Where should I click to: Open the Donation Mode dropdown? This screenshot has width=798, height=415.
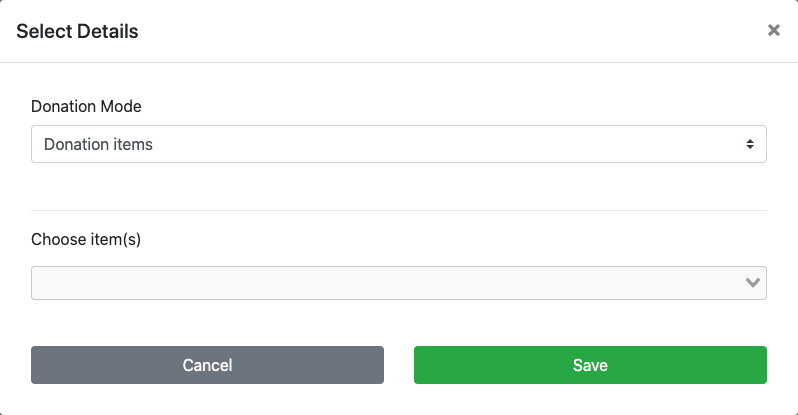(398, 144)
